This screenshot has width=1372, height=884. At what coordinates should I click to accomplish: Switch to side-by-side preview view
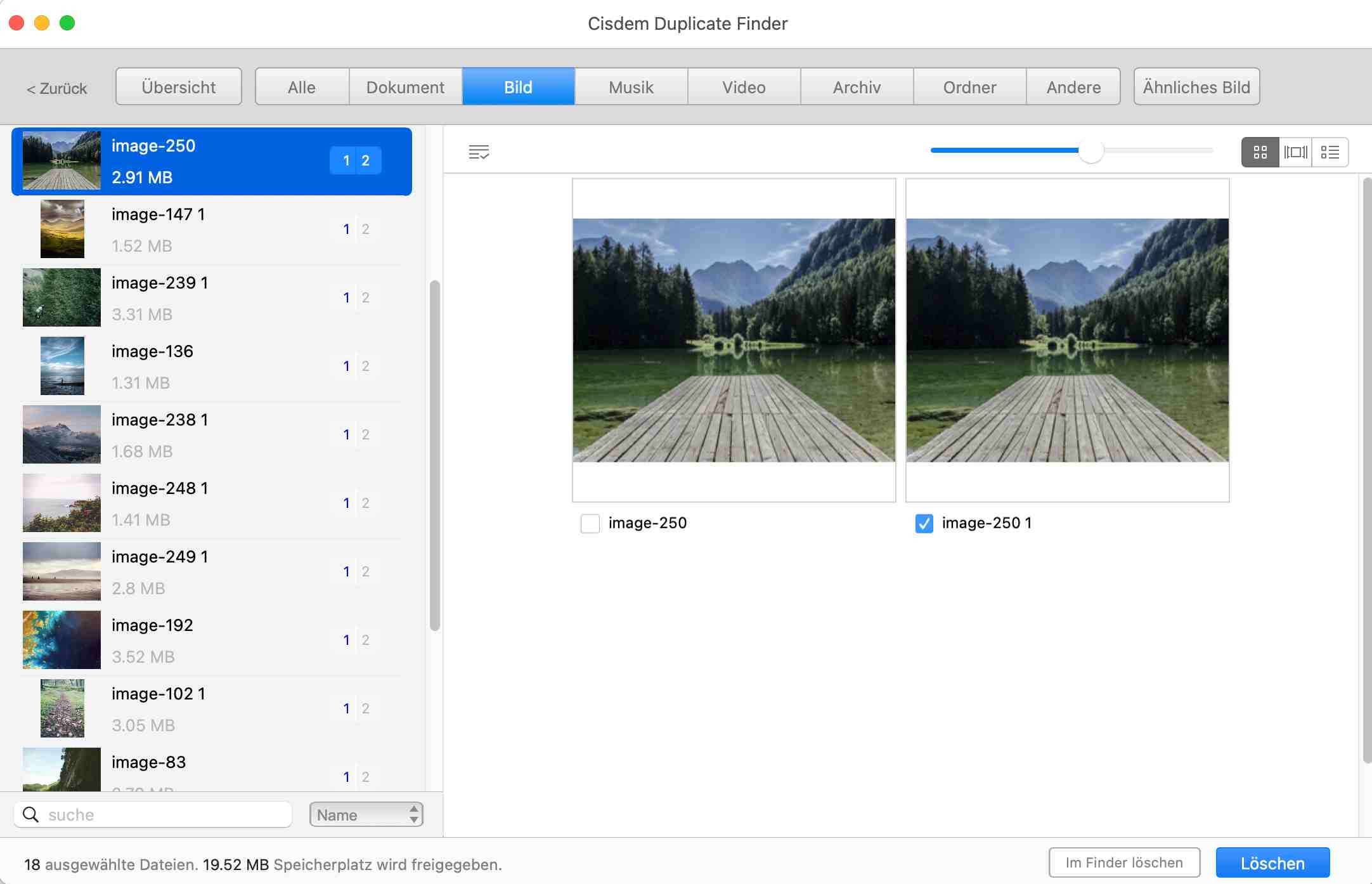click(x=1295, y=152)
